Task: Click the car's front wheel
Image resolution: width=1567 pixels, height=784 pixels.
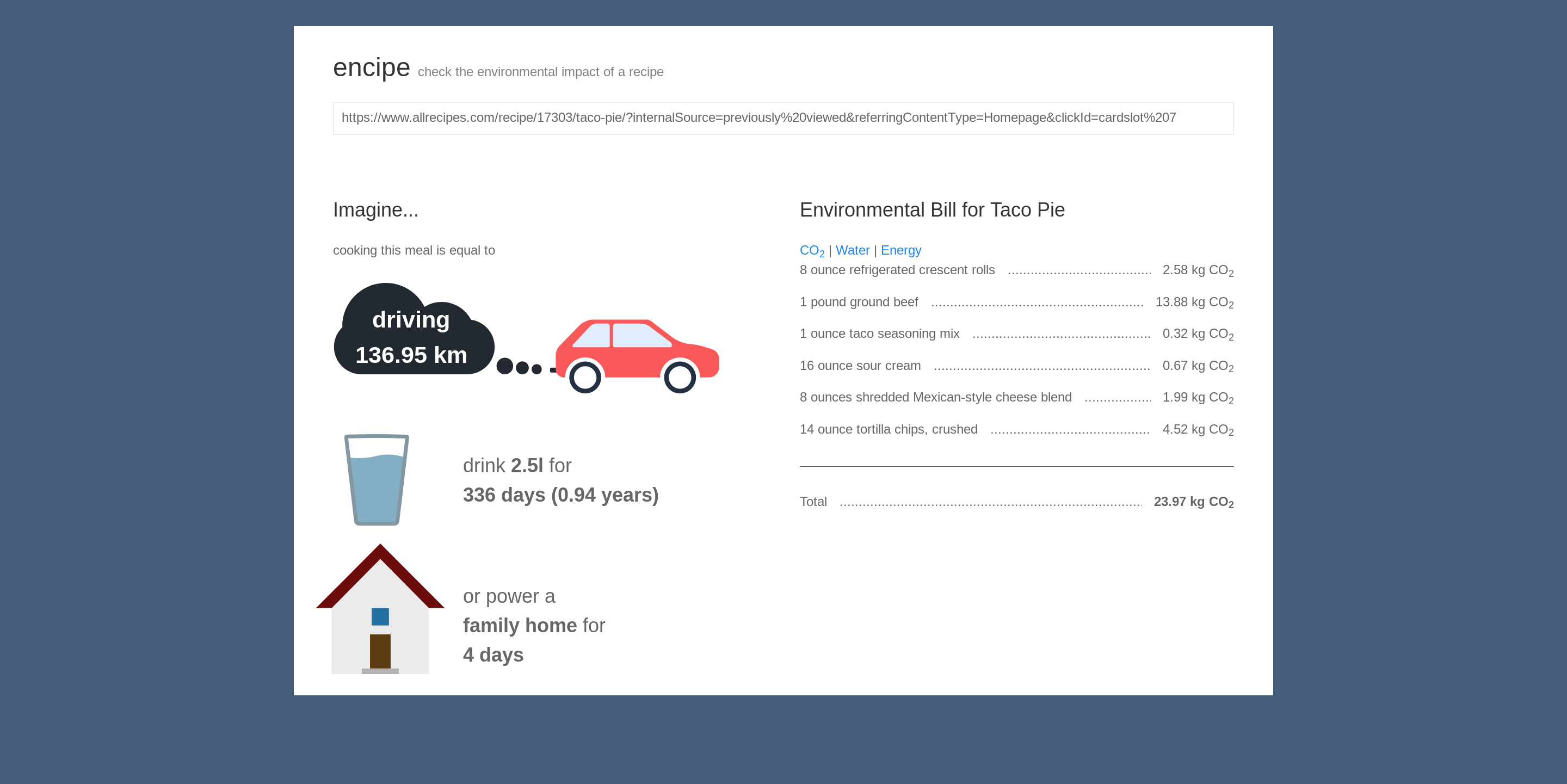Action: 680,377
